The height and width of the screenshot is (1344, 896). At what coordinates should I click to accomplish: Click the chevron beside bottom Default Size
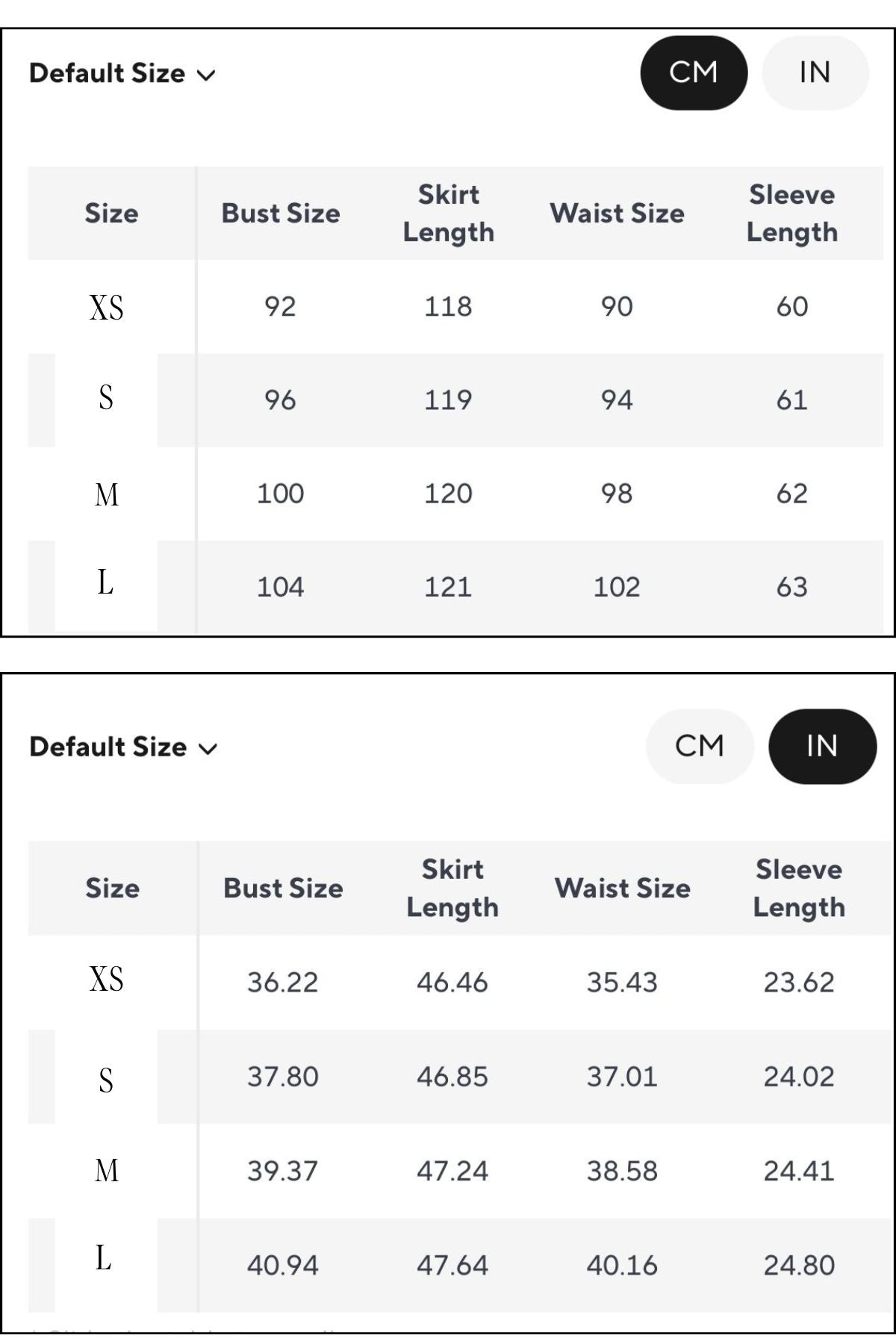pos(208,748)
